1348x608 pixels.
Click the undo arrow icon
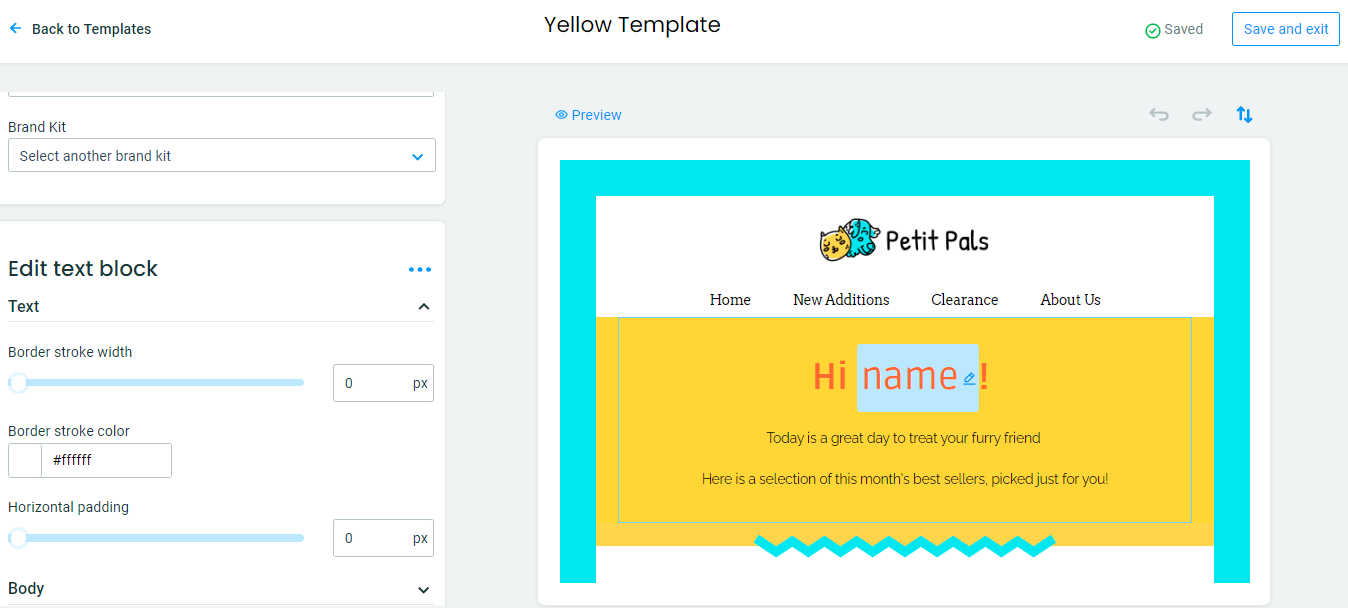pyautogui.click(x=1159, y=115)
